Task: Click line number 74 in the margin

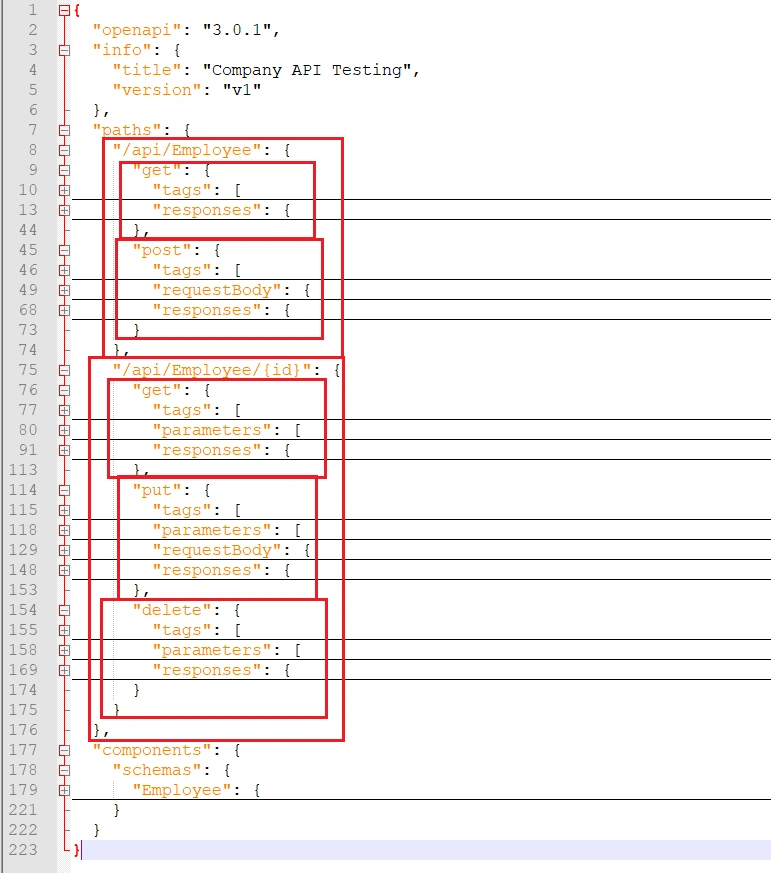Action: pos(28,350)
